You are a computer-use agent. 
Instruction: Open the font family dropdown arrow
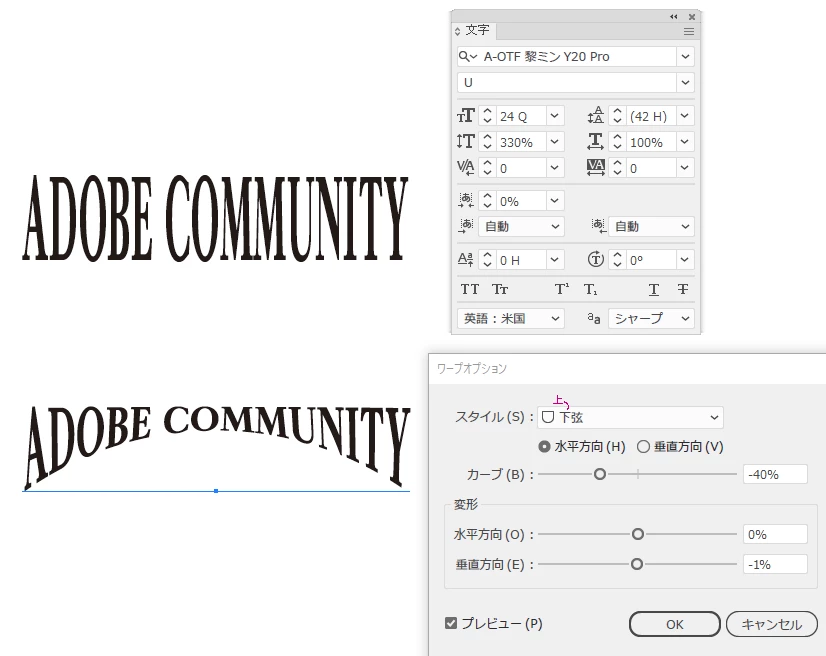click(685, 56)
